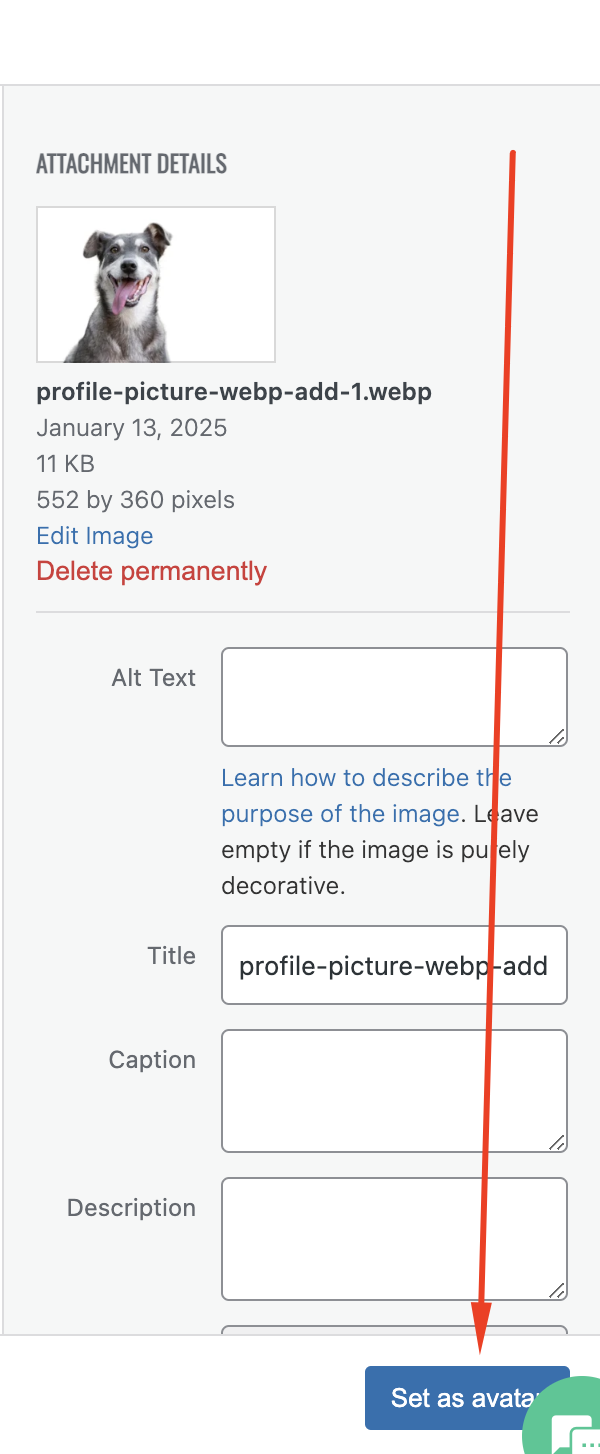Screen dimensions: 600x1454
Task: Open the green chat widget icon
Action: pyautogui.click(x=564, y=1418)
